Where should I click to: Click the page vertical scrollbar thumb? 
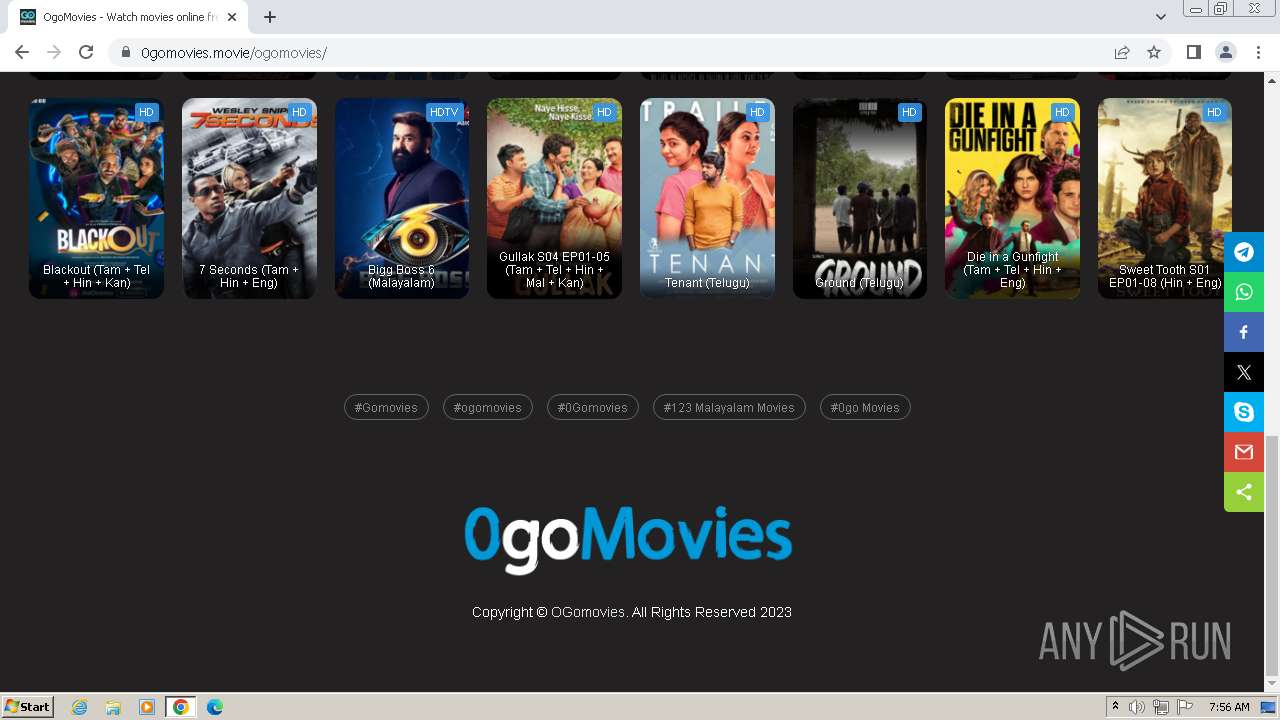pos(1272,556)
